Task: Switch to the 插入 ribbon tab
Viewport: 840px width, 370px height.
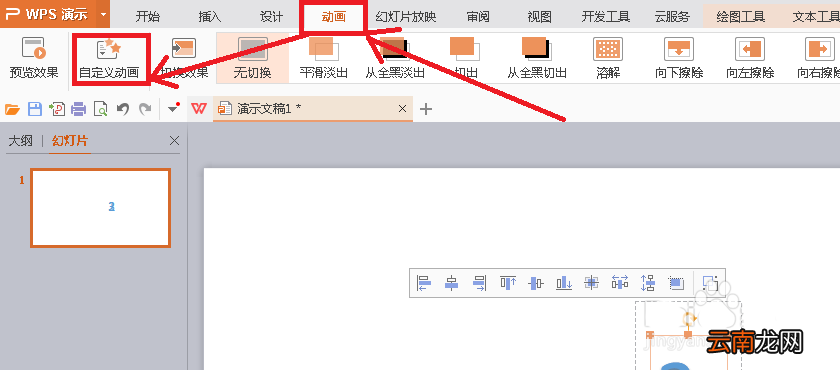Action: click(x=209, y=17)
